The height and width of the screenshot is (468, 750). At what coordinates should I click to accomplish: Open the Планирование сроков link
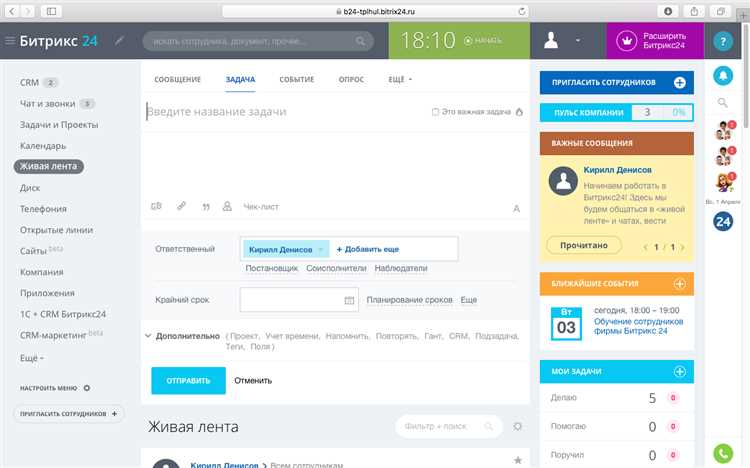(409, 300)
